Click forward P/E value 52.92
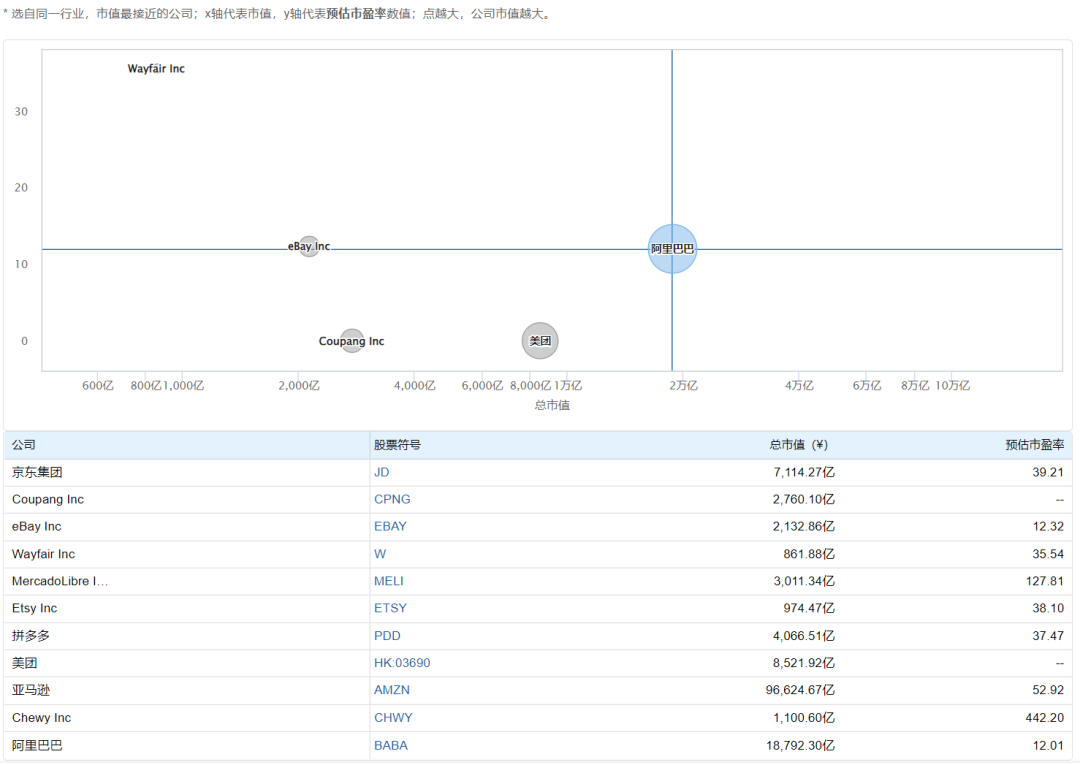The width and height of the screenshot is (1080, 765). (x=1048, y=690)
